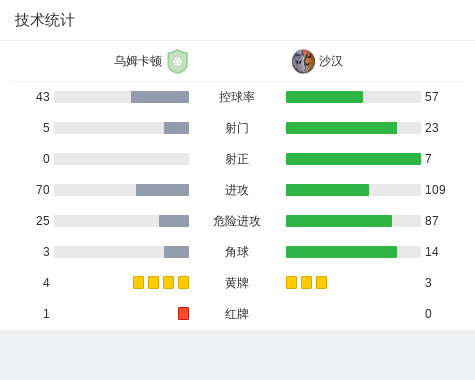Open the 乌姆卡顿 team name link
Screen dimensions: 475x380
pyautogui.click(x=138, y=61)
